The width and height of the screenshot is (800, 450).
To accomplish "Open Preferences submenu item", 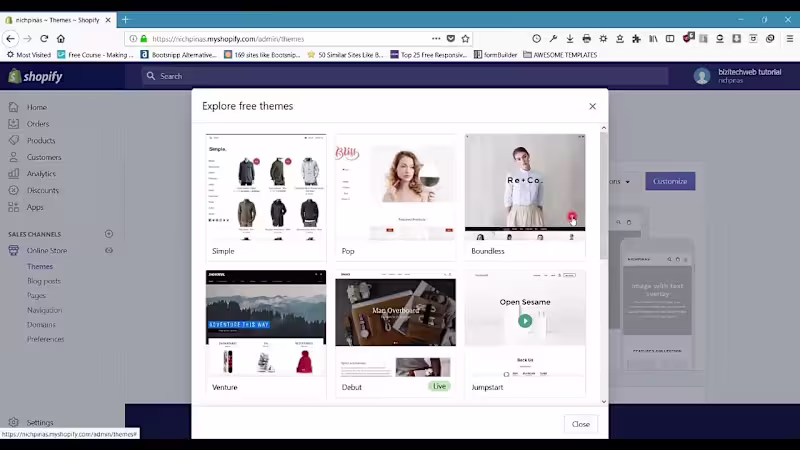I will pos(45,339).
